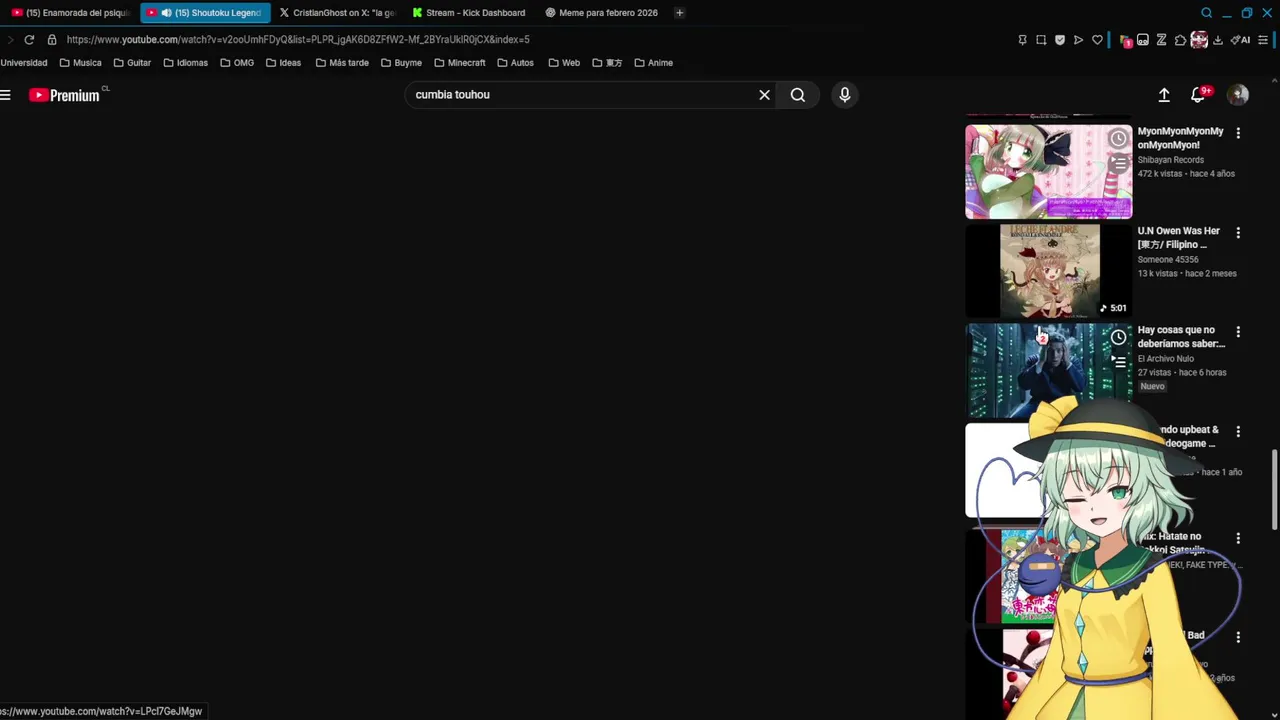Click the page vertical scrollbar thumb
Viewport: 1280px width, 720px height.
[x=1274, y=490]
